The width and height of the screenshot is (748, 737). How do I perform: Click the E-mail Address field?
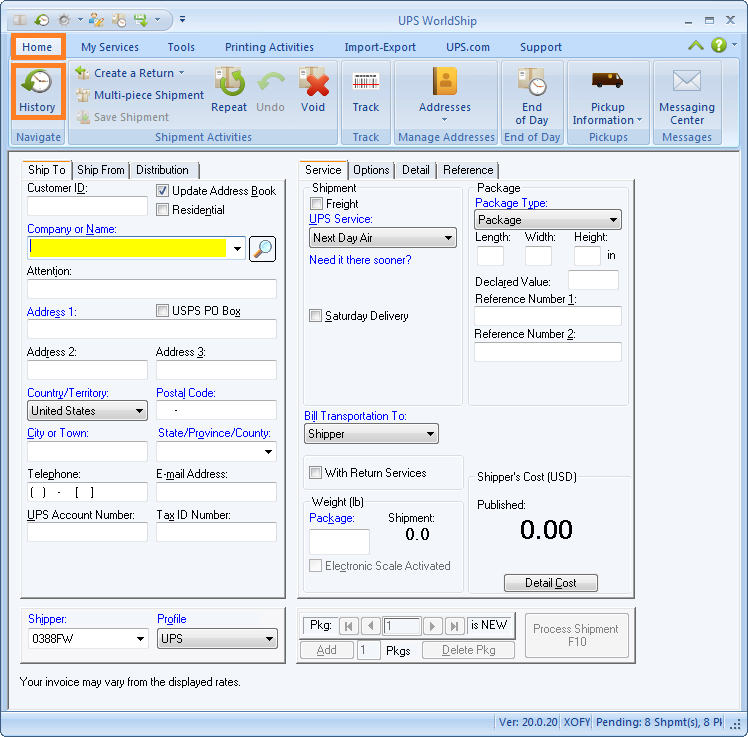click(217, 492)
